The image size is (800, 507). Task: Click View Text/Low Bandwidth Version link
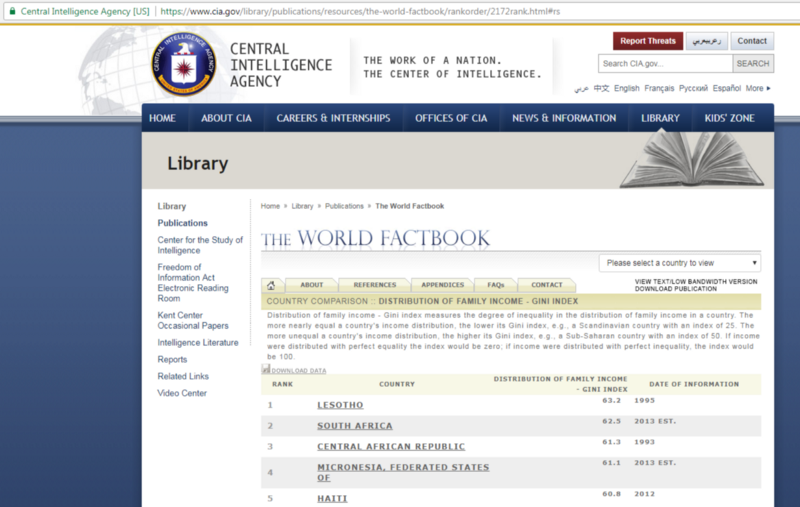[x=696, y=282]
